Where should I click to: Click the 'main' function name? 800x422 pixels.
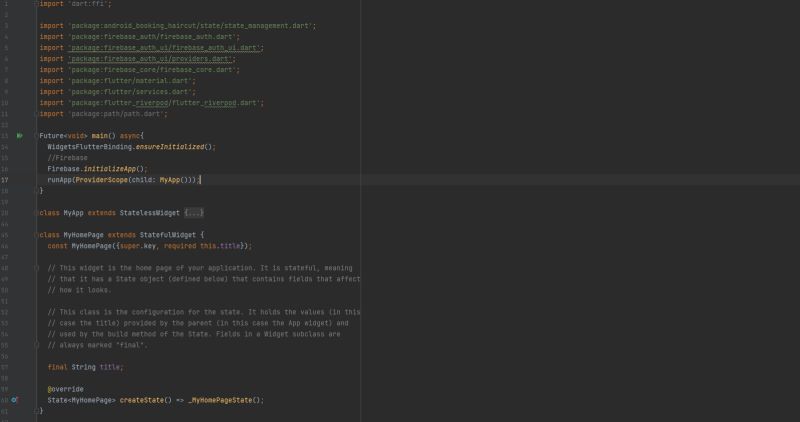[x=99, y=136]
